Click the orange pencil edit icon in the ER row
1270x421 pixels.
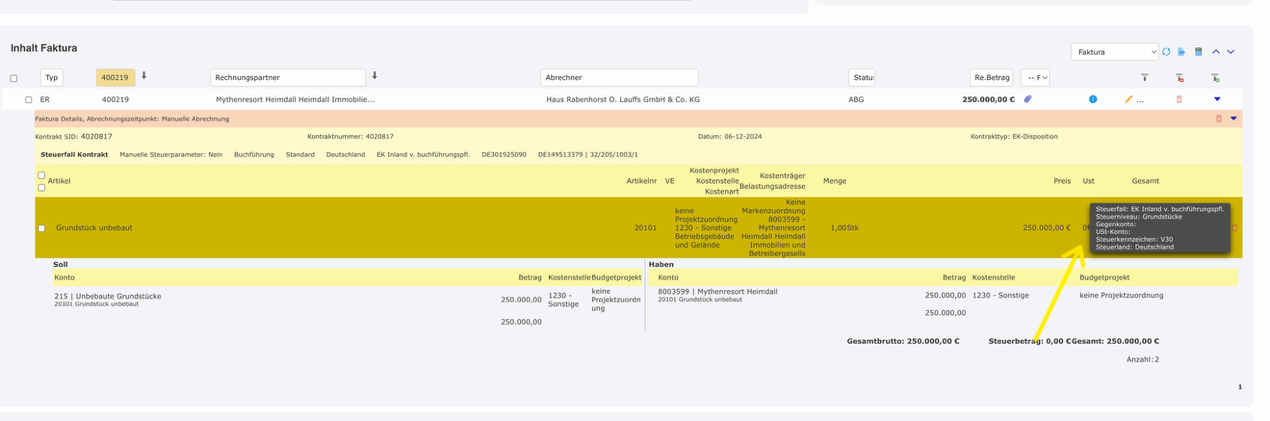(1129, 100)
